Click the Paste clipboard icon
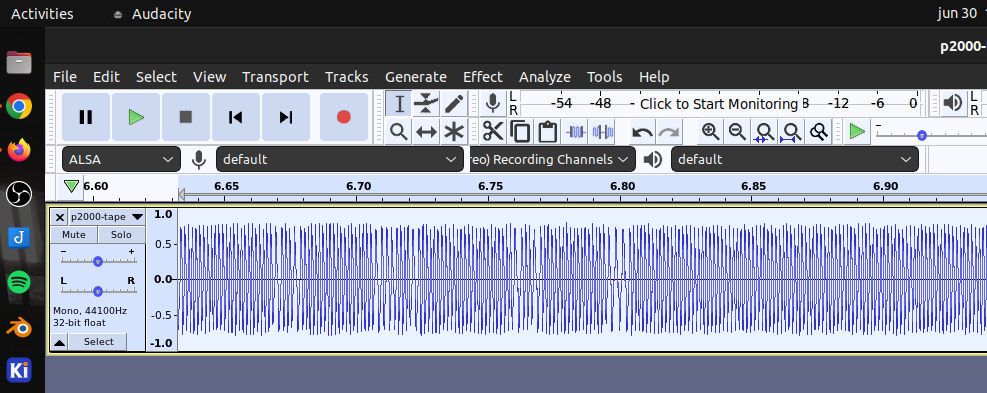This screenshot has height=393, width=987. pos(548,132)
